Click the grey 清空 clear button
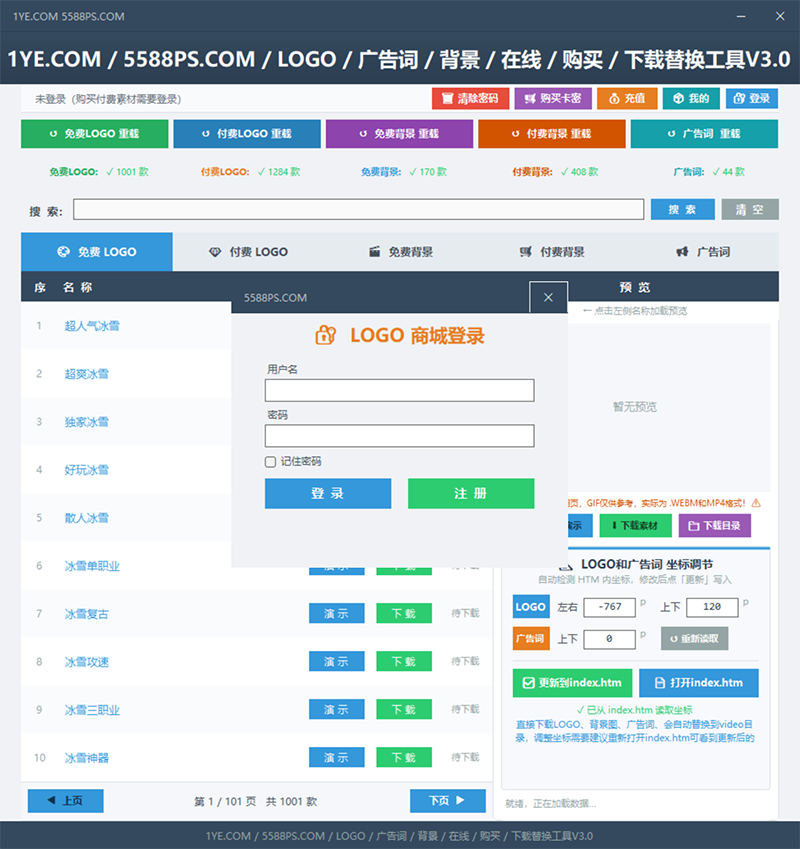This screenshot has height=849, width=800. [750, 209]
